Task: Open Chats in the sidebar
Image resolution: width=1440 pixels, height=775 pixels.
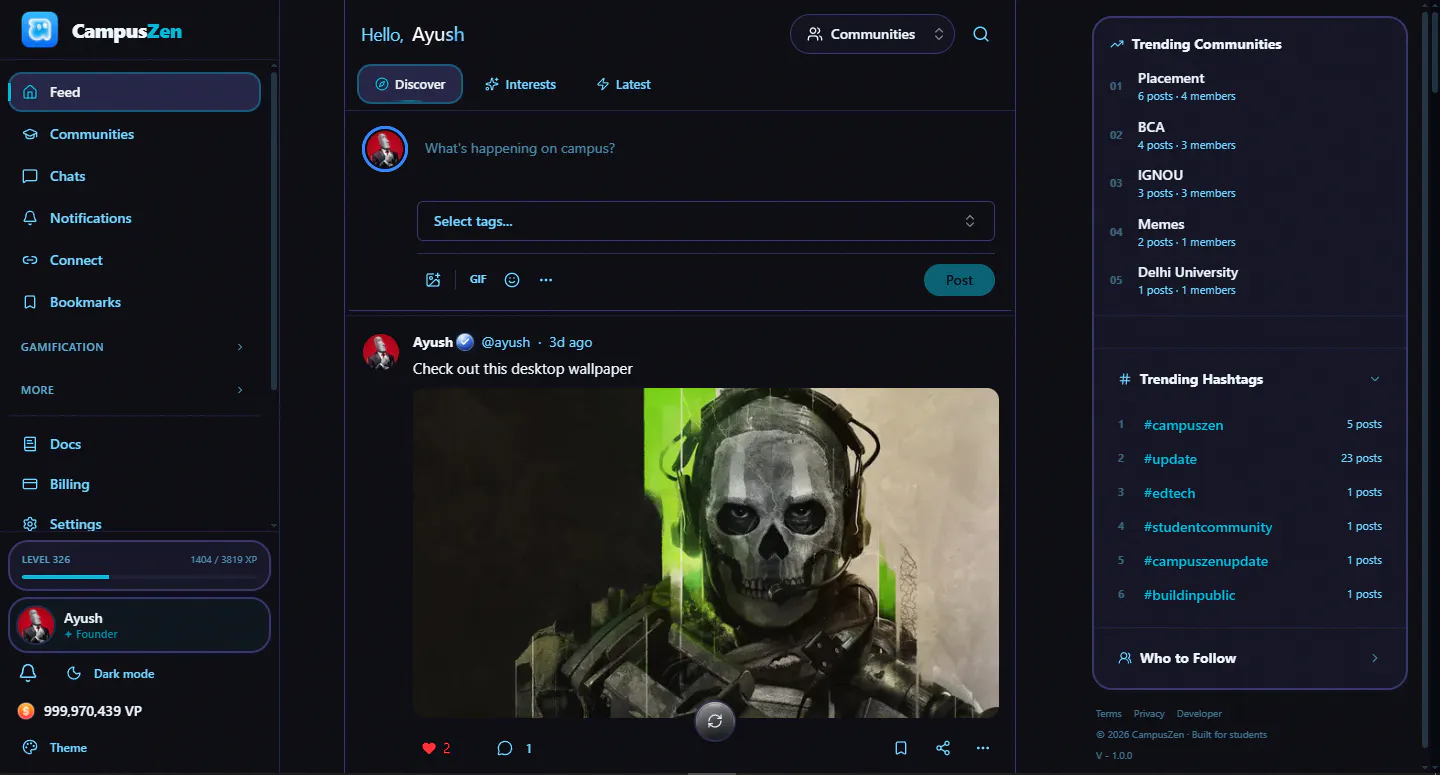Action: click(x=134, y=176)
